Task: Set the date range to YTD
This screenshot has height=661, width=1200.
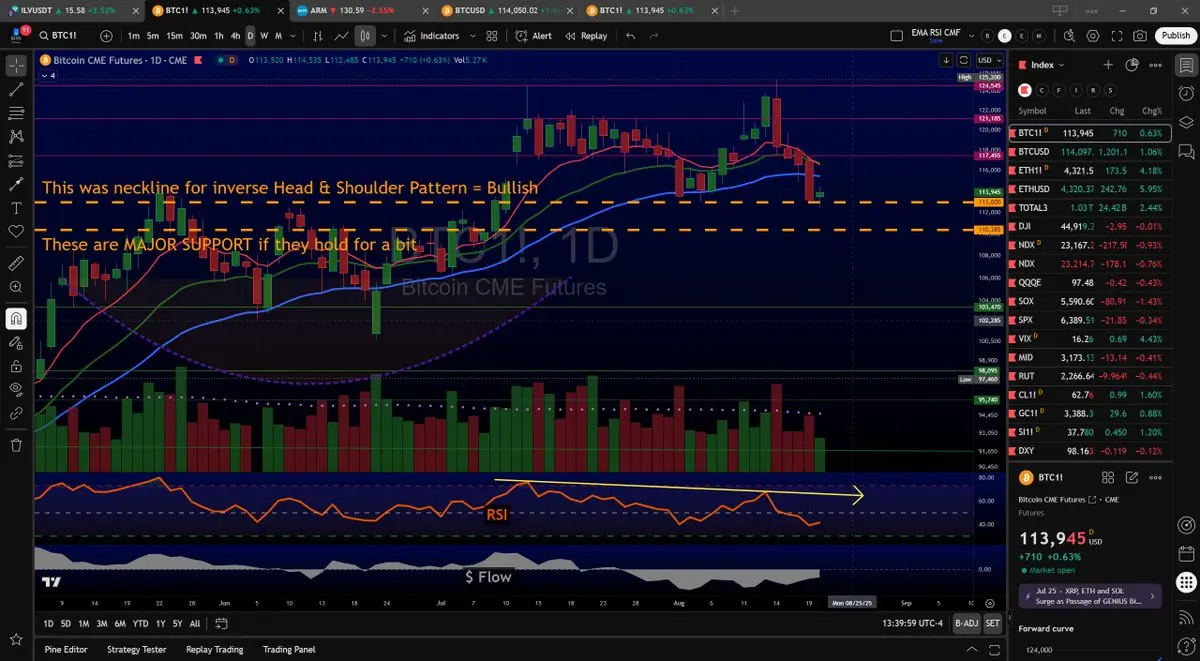Action: point(140,623)
